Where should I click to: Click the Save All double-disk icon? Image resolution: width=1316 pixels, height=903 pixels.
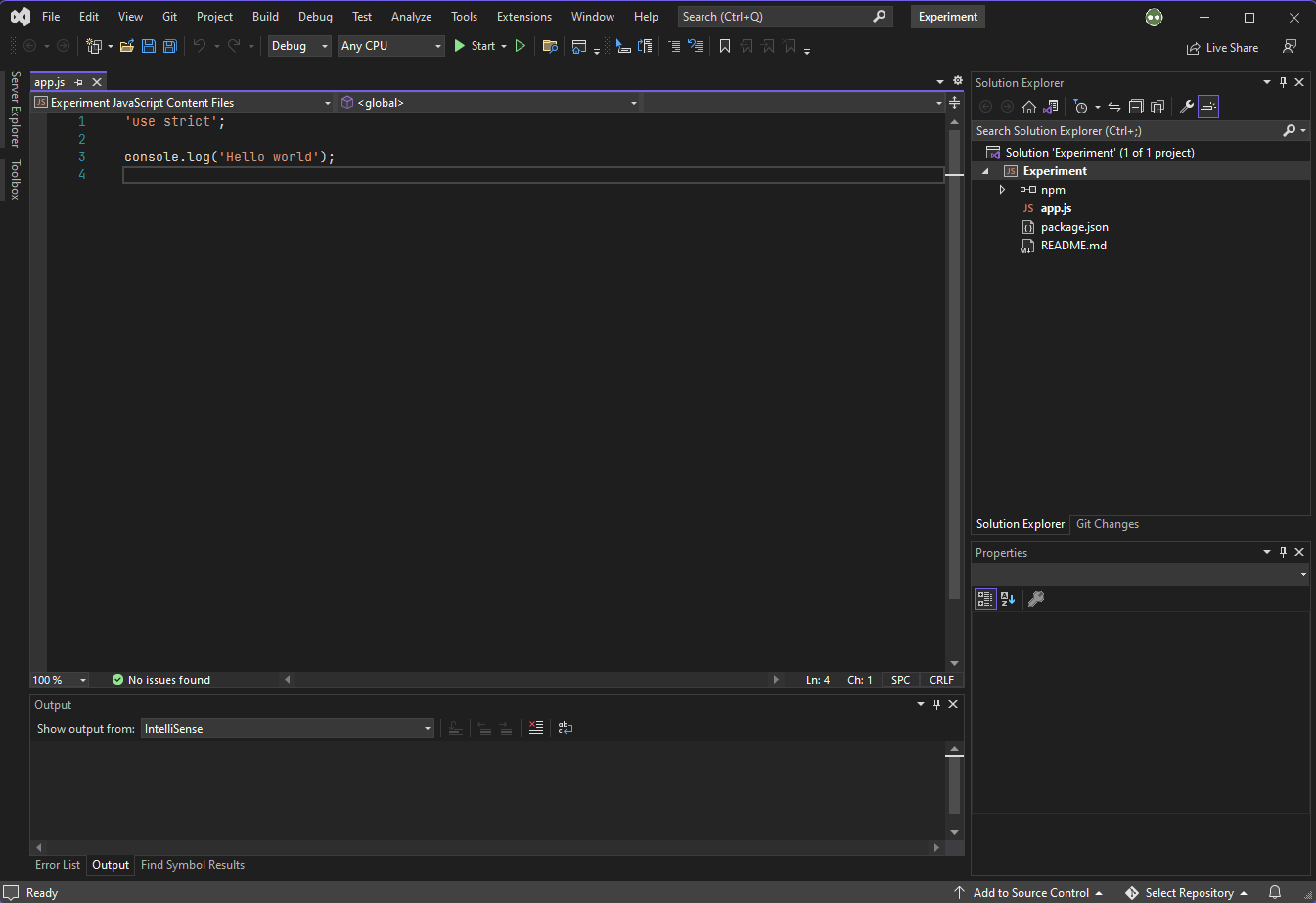pyautogui.click(x=170, y=46)
